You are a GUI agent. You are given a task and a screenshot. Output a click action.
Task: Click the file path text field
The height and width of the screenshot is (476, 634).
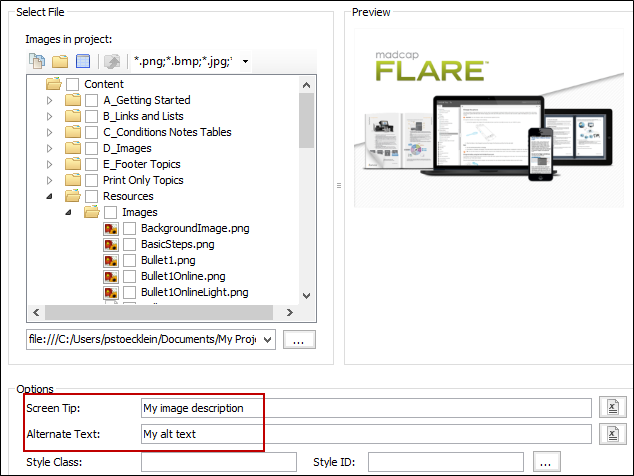tap(144, 340)
